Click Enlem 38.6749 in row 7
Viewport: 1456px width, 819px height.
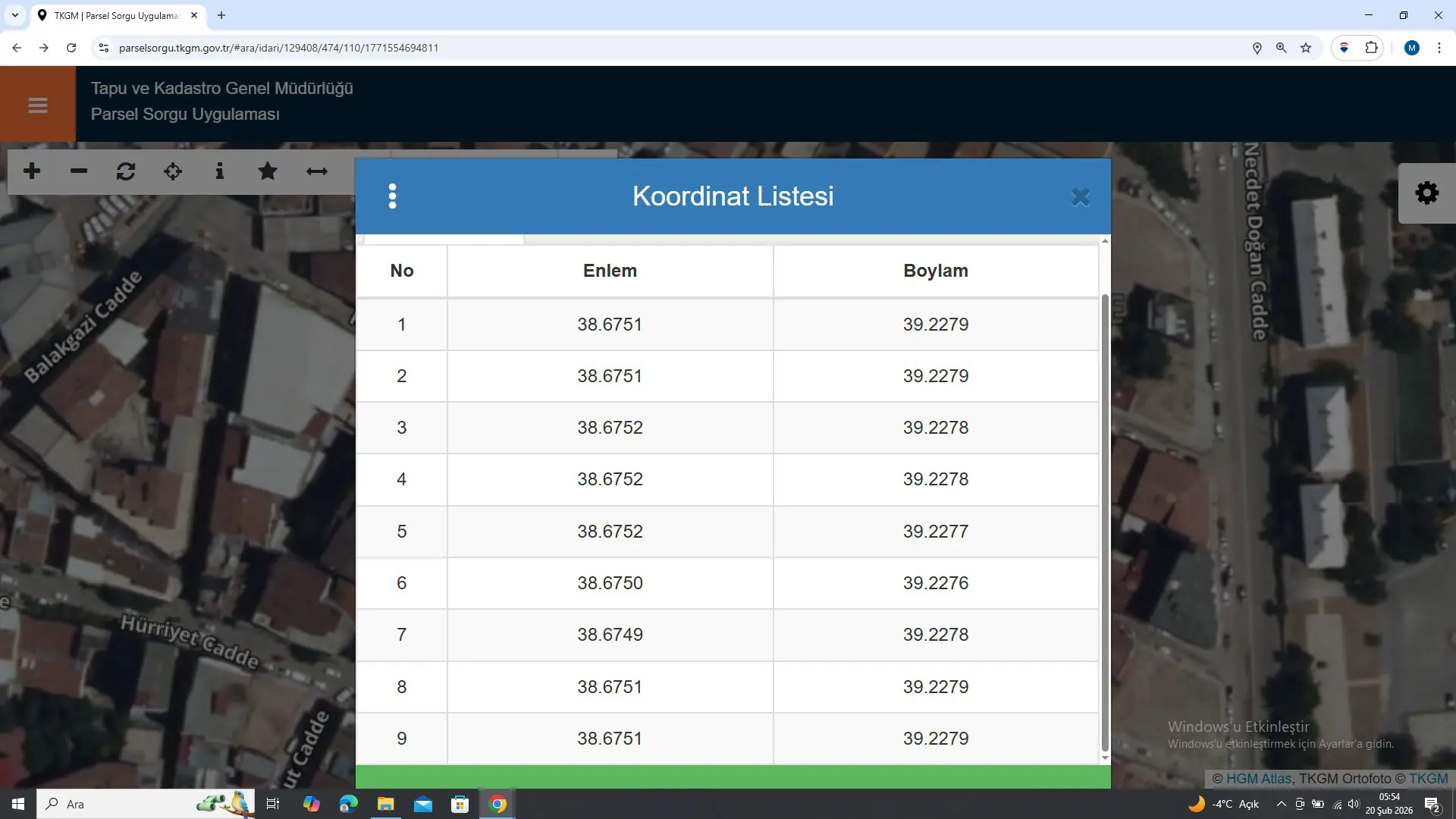(x=610, y=635)
